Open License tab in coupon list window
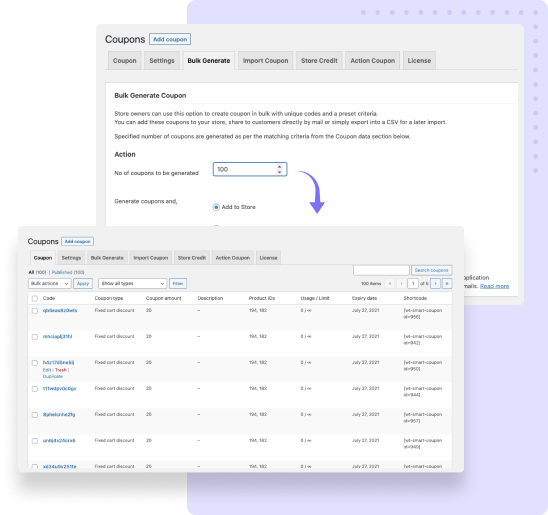Image resolution: width=548 pixels, height=515 pixels. click(268, 258)
